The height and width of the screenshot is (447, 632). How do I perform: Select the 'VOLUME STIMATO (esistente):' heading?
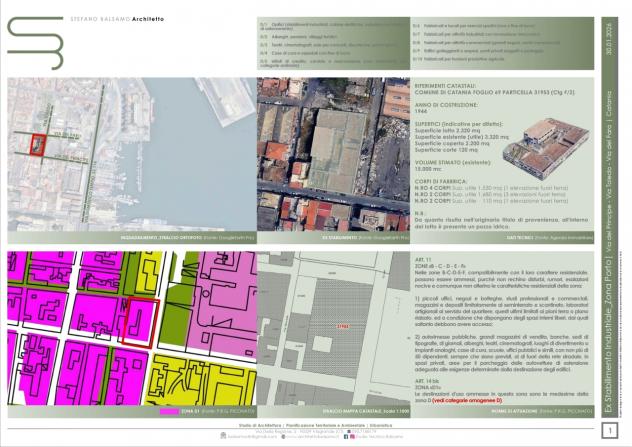453,162
